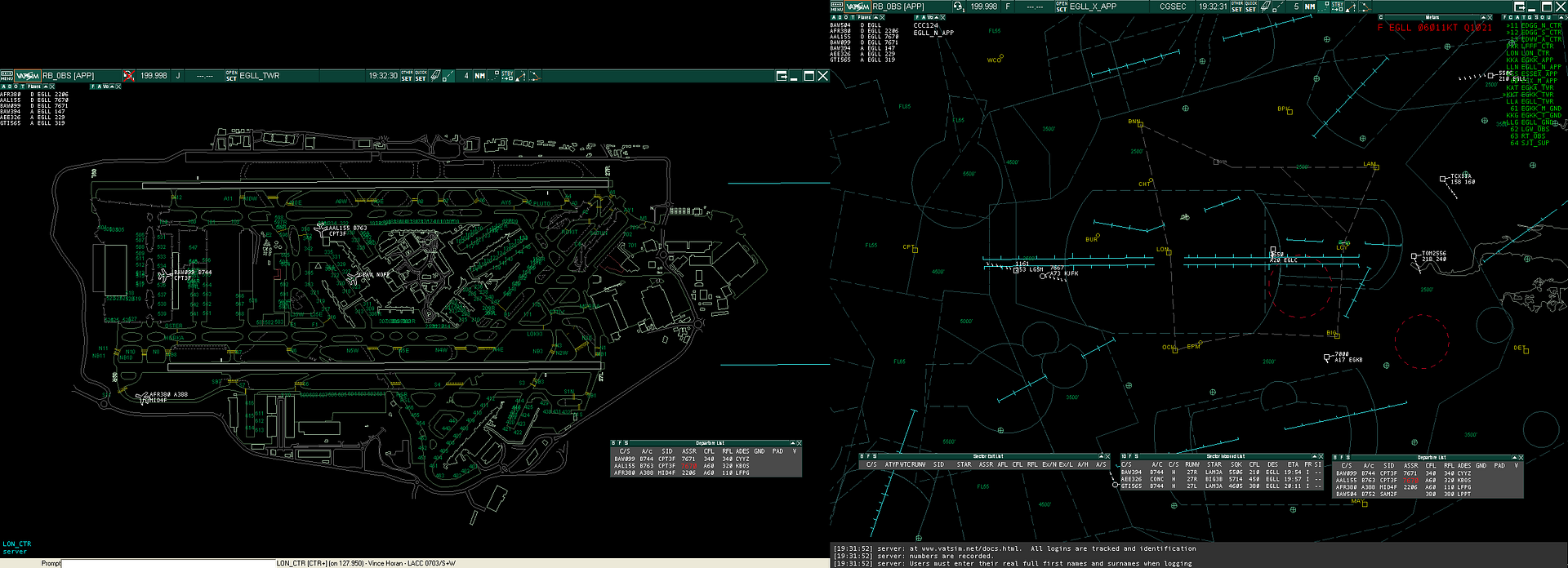Click the detach window icon in left window
This screenshot has height=568, width=1568.
[782, 76]
